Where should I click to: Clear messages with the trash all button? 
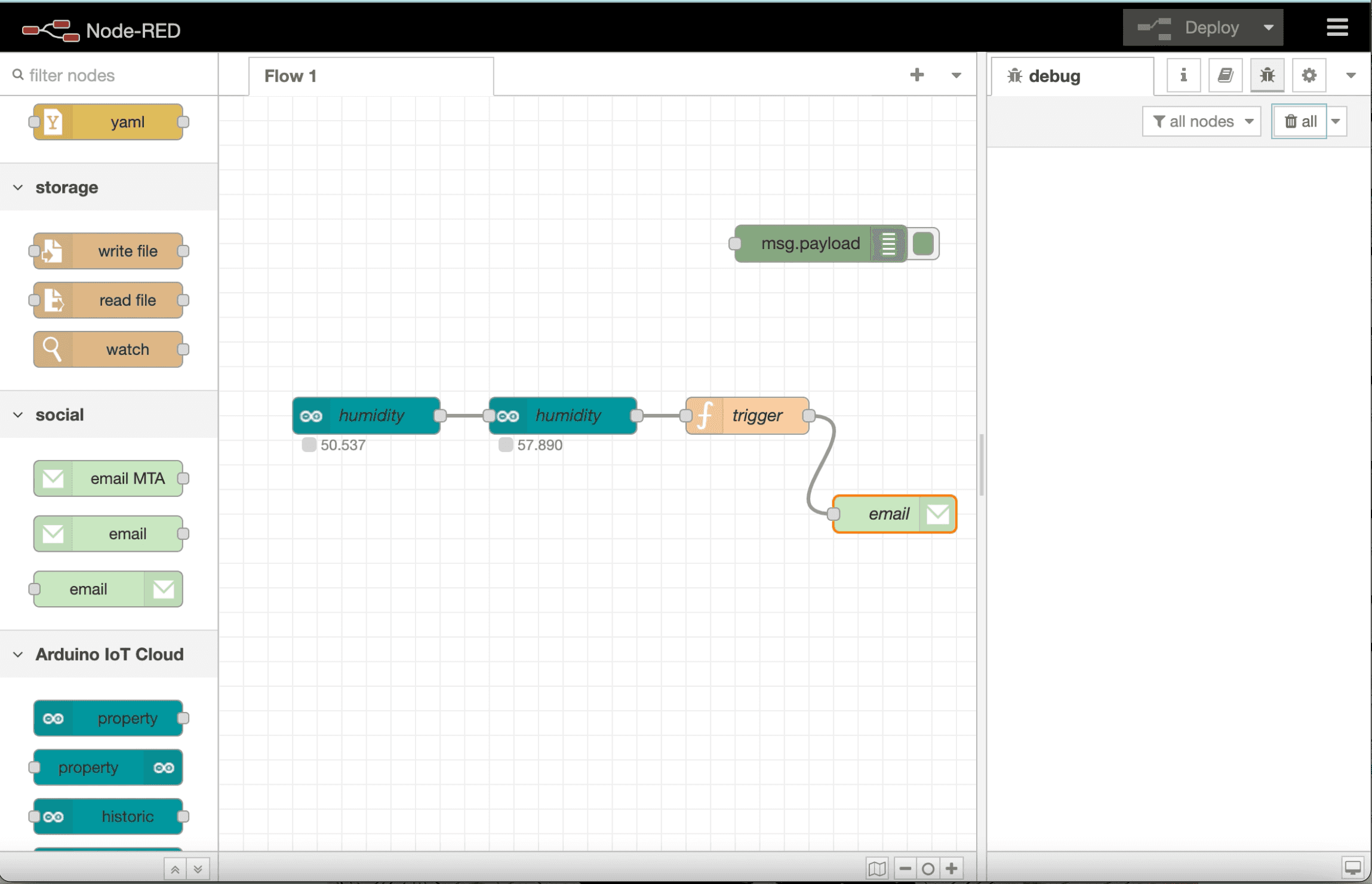point(1299,121)
